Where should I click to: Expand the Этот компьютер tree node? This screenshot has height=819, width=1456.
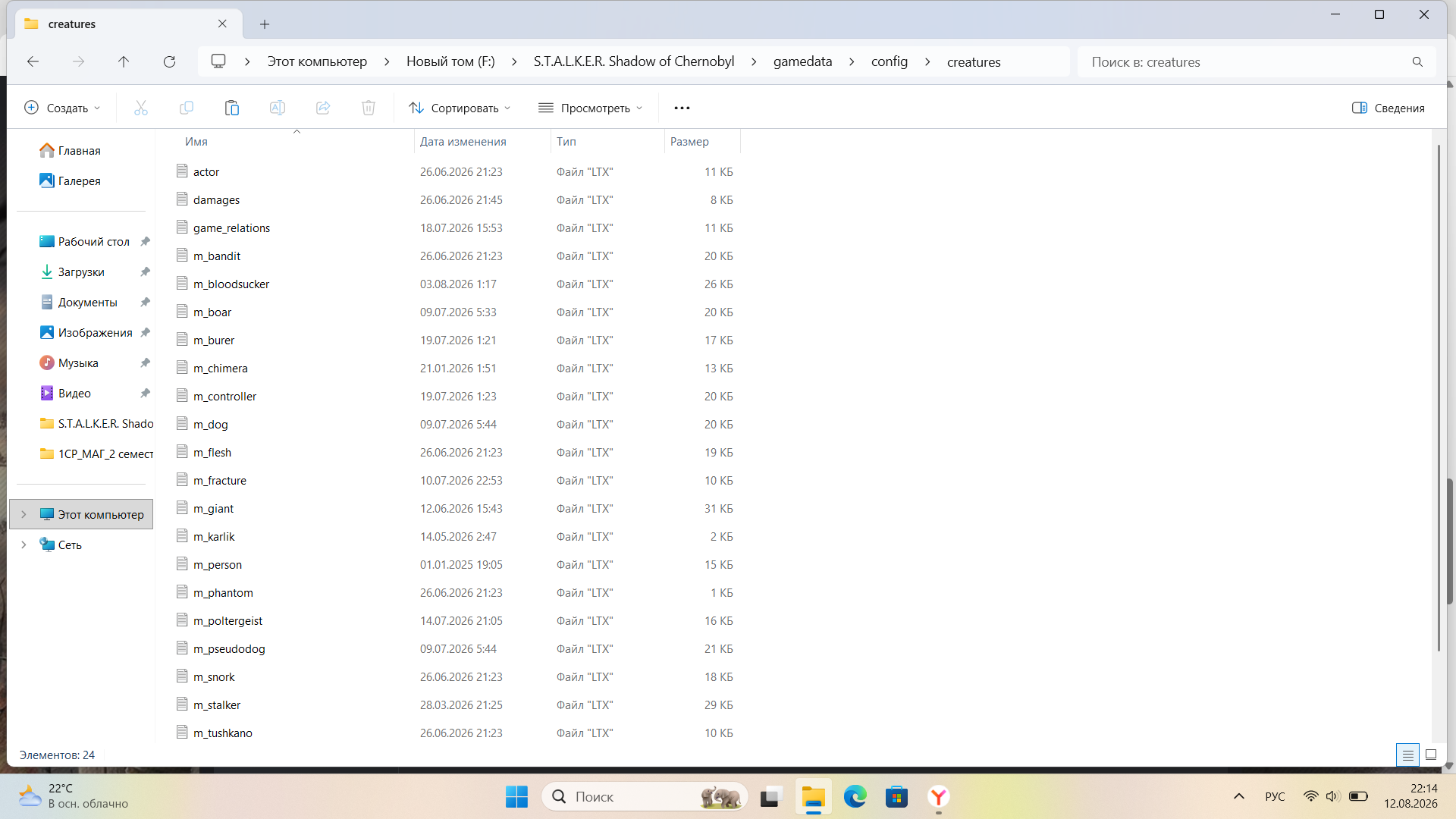coord(24,514)
